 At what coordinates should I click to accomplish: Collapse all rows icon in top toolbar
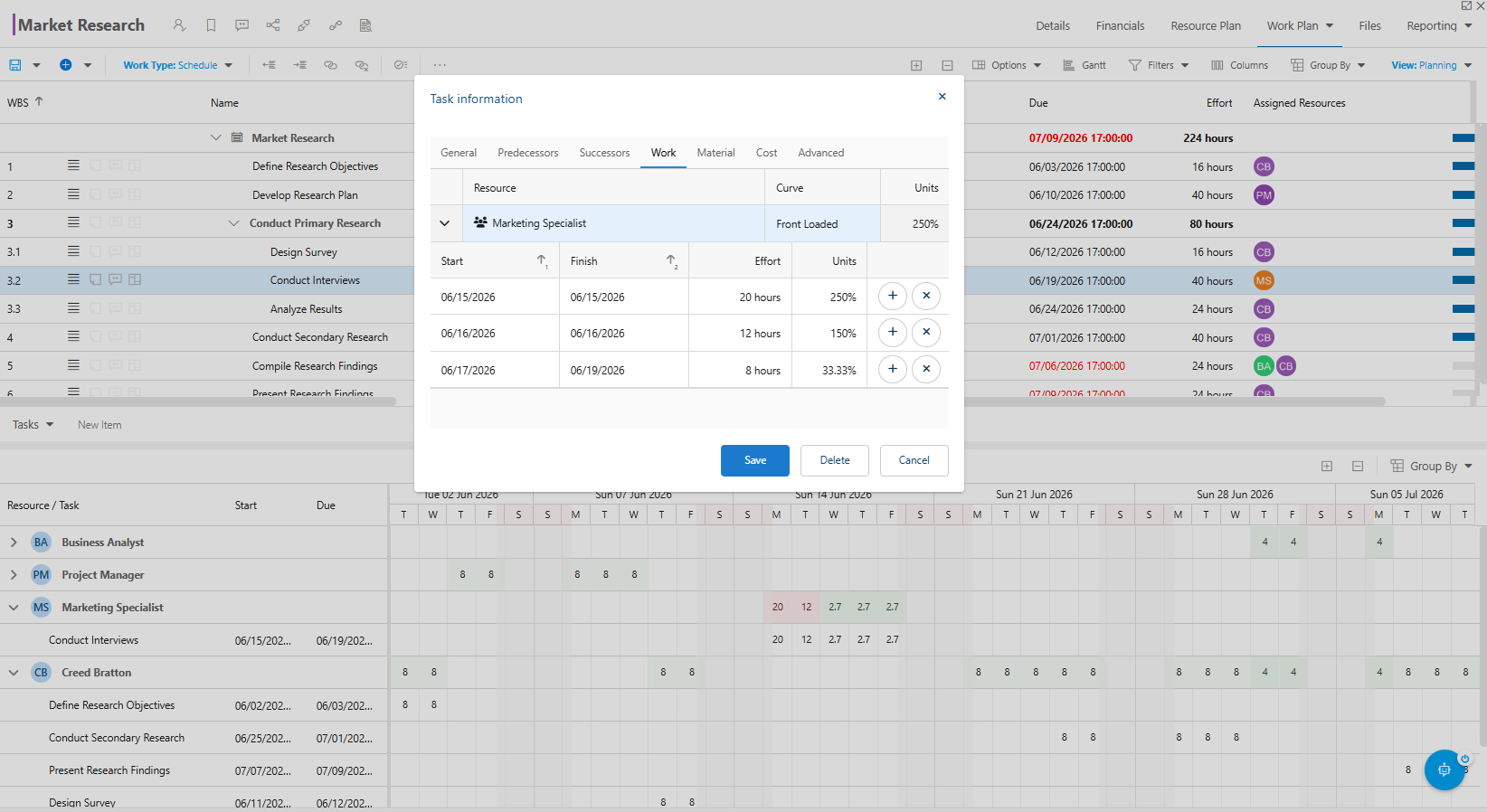click(x=947, y=65)
